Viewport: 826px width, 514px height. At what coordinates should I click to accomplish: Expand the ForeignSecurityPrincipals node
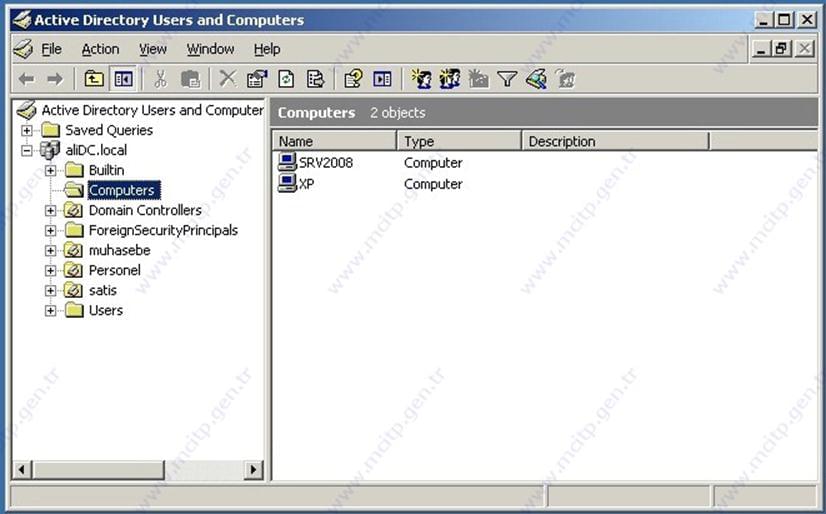[50, 231]
